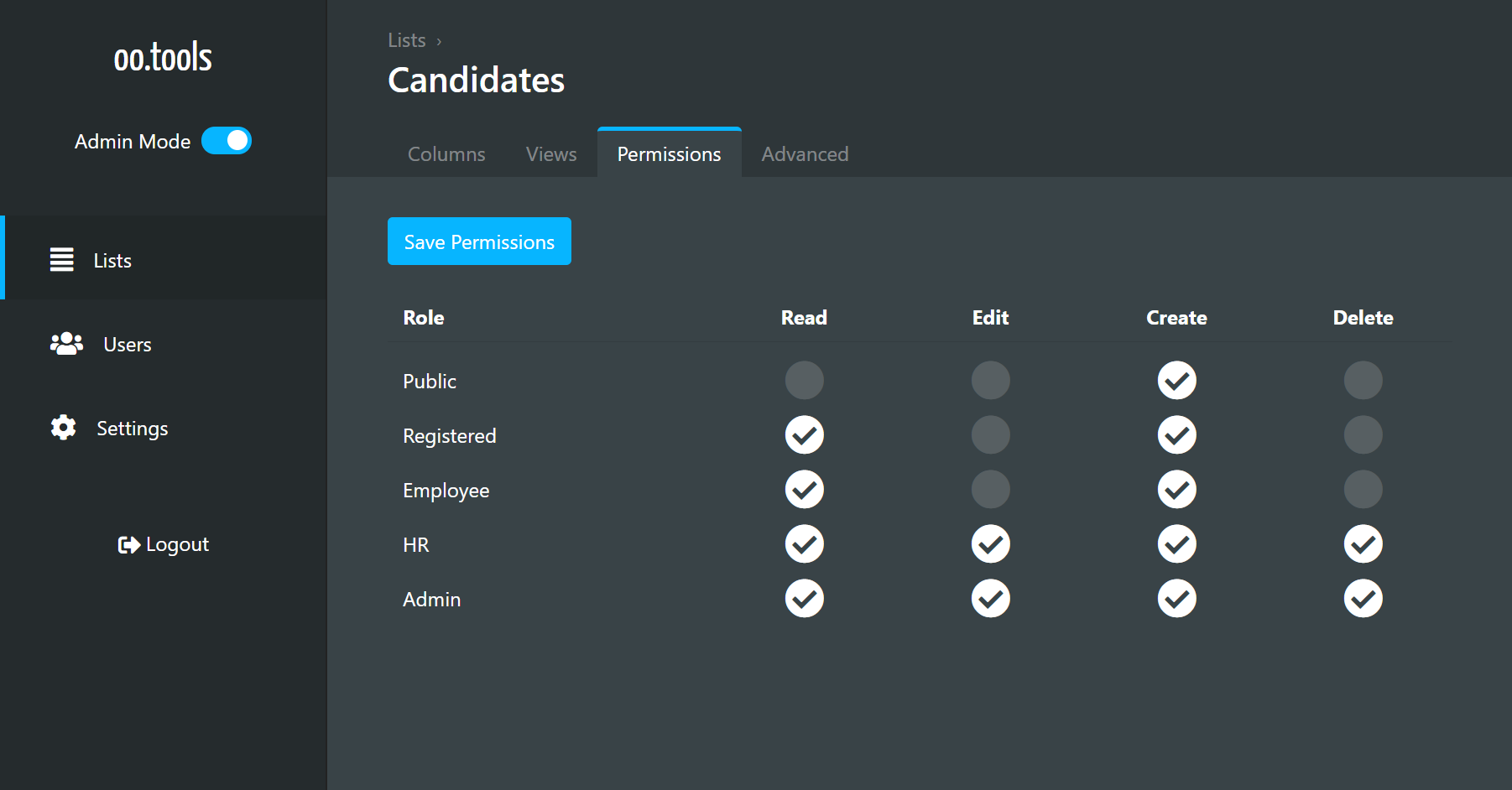Enable Delete permission for Employee role

point(1363,490)
